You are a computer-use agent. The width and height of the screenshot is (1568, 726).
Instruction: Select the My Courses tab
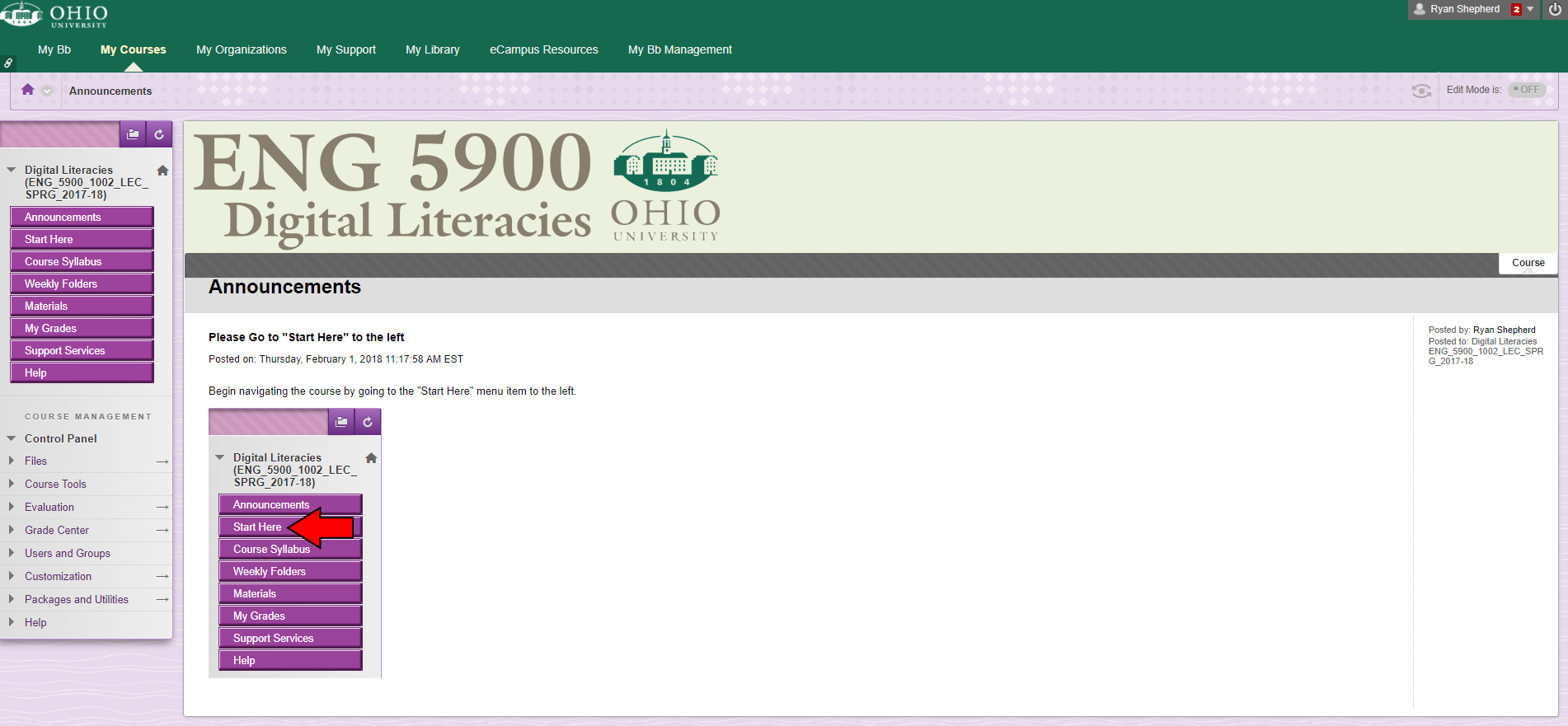(x=134, y=49)
